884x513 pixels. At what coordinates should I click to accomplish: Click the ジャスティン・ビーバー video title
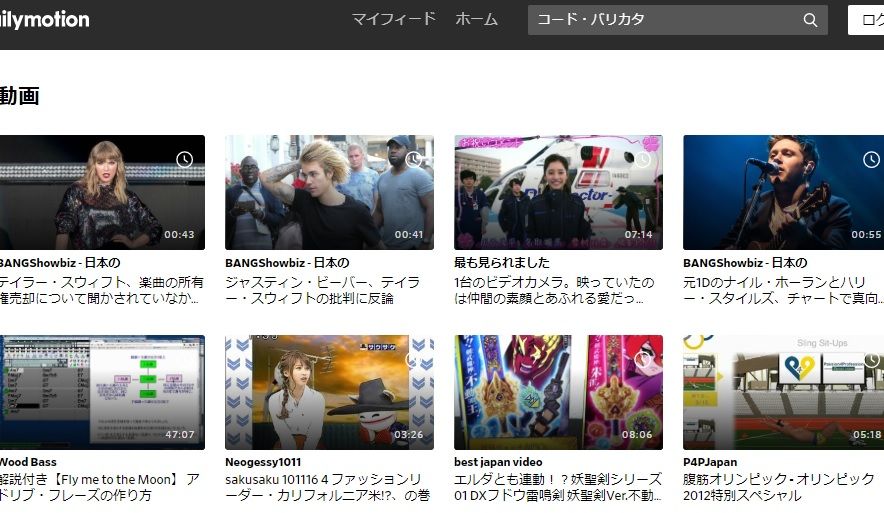pos(328,290)
